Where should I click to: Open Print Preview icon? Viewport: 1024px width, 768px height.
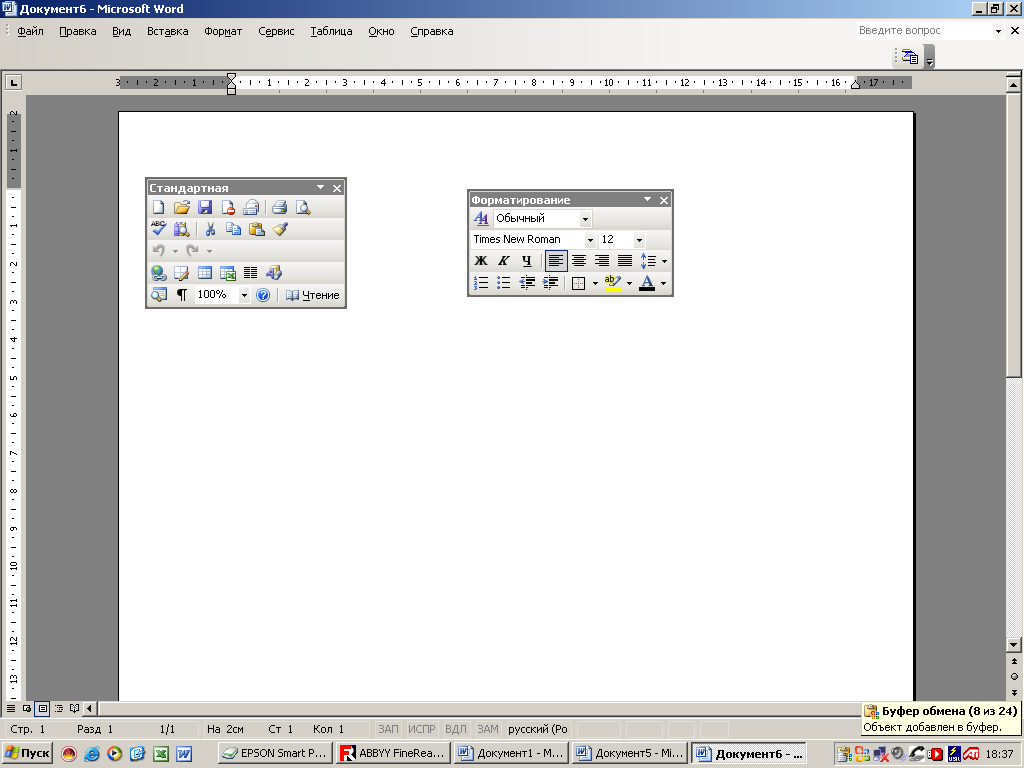click(303, 208)
